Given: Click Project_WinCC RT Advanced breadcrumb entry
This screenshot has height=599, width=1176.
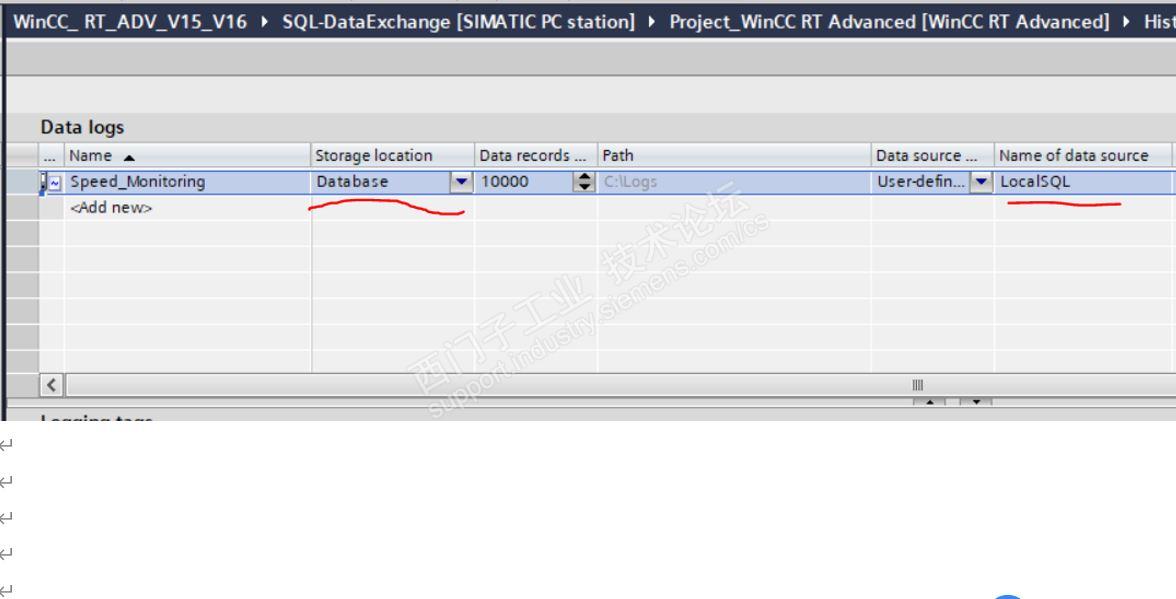Looking at the screenshot, I should pyautogui.click(x=889, y=22).
